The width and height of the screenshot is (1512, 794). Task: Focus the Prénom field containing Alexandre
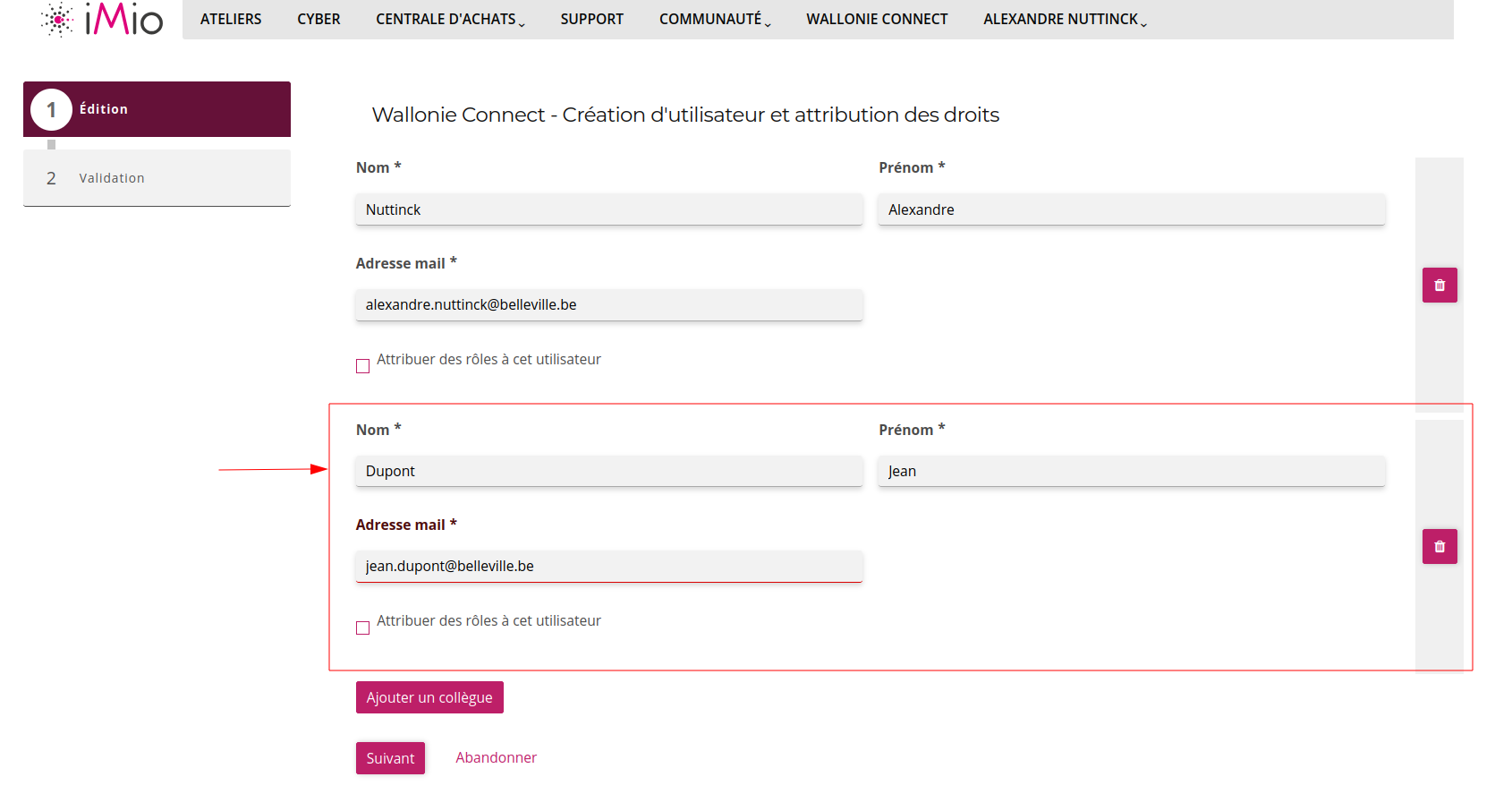(1131, 209)
